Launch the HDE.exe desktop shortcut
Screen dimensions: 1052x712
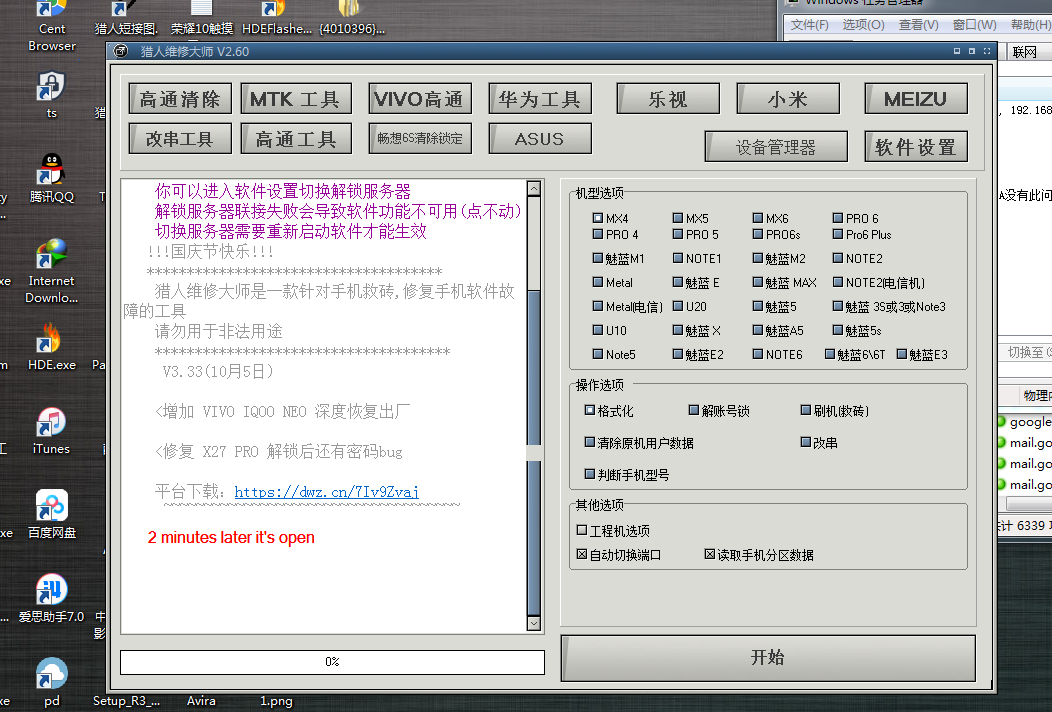pyautogui.click(x=52, y=346)
